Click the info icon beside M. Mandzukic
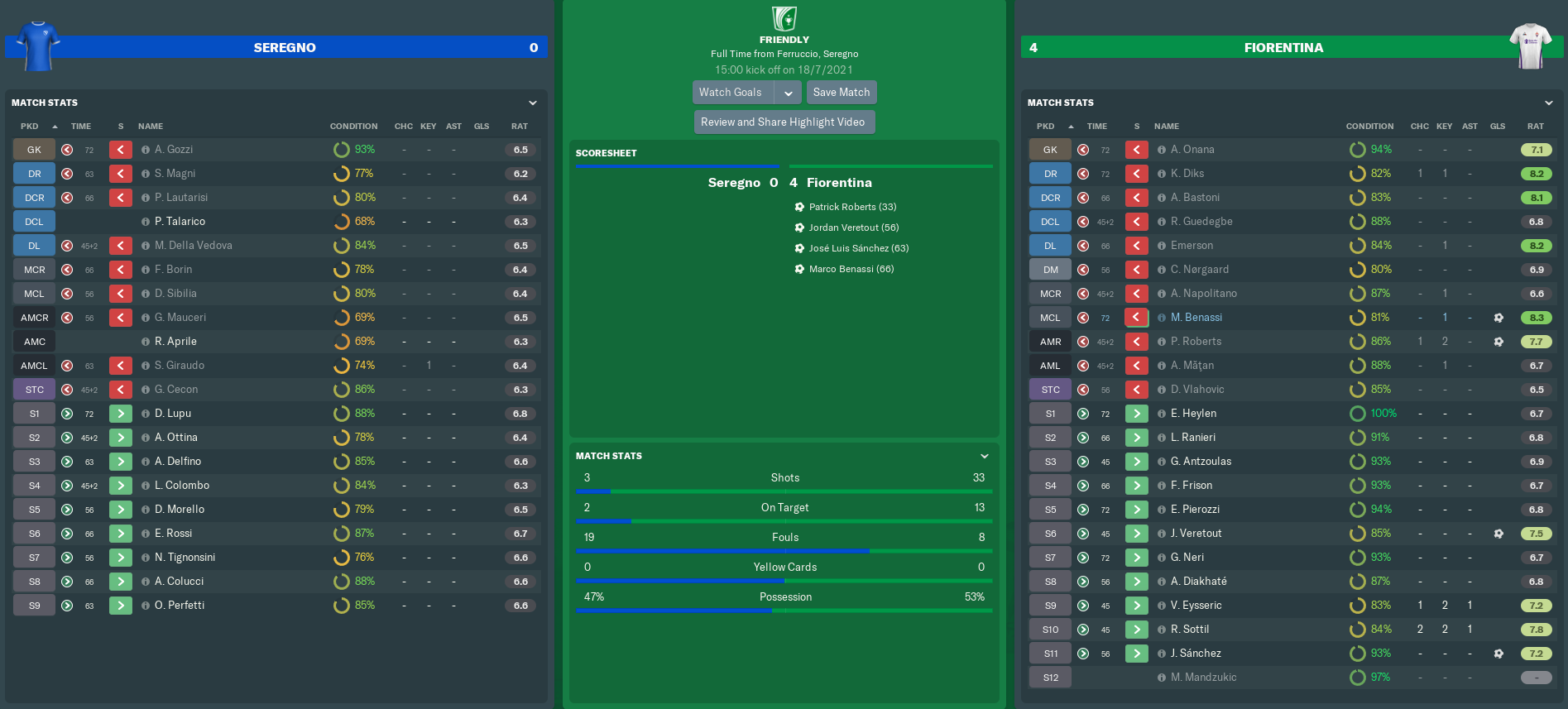Image resolution: width=1568 pixels, height=709 pixels. pos(1162,678)
